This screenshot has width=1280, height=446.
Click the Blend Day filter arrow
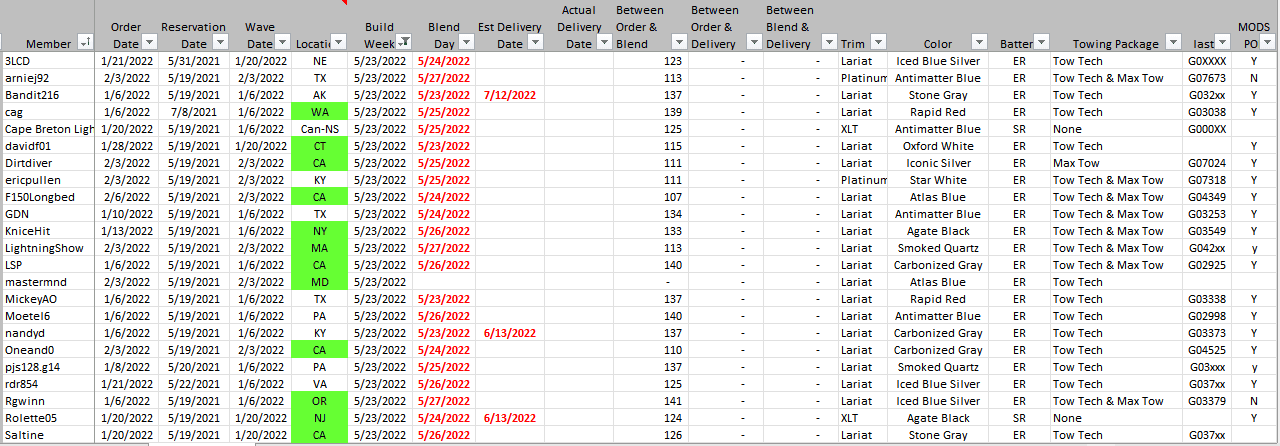coord(465,42)
